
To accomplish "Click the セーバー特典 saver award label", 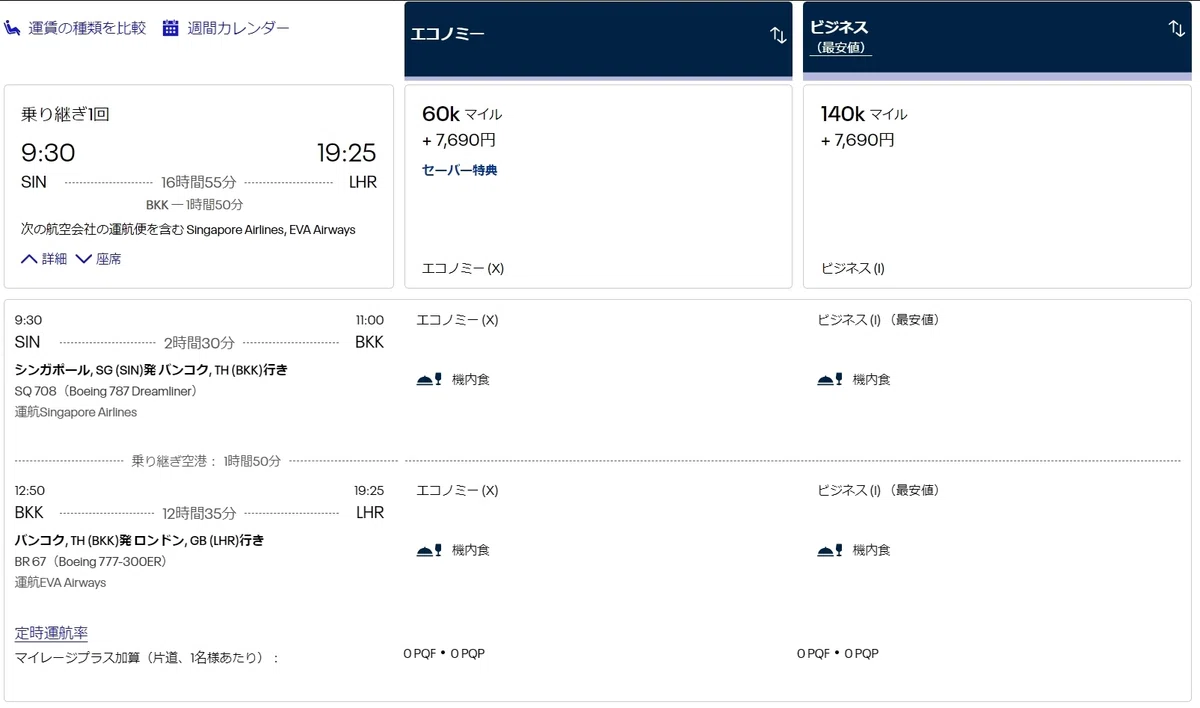I will (460, 170).
